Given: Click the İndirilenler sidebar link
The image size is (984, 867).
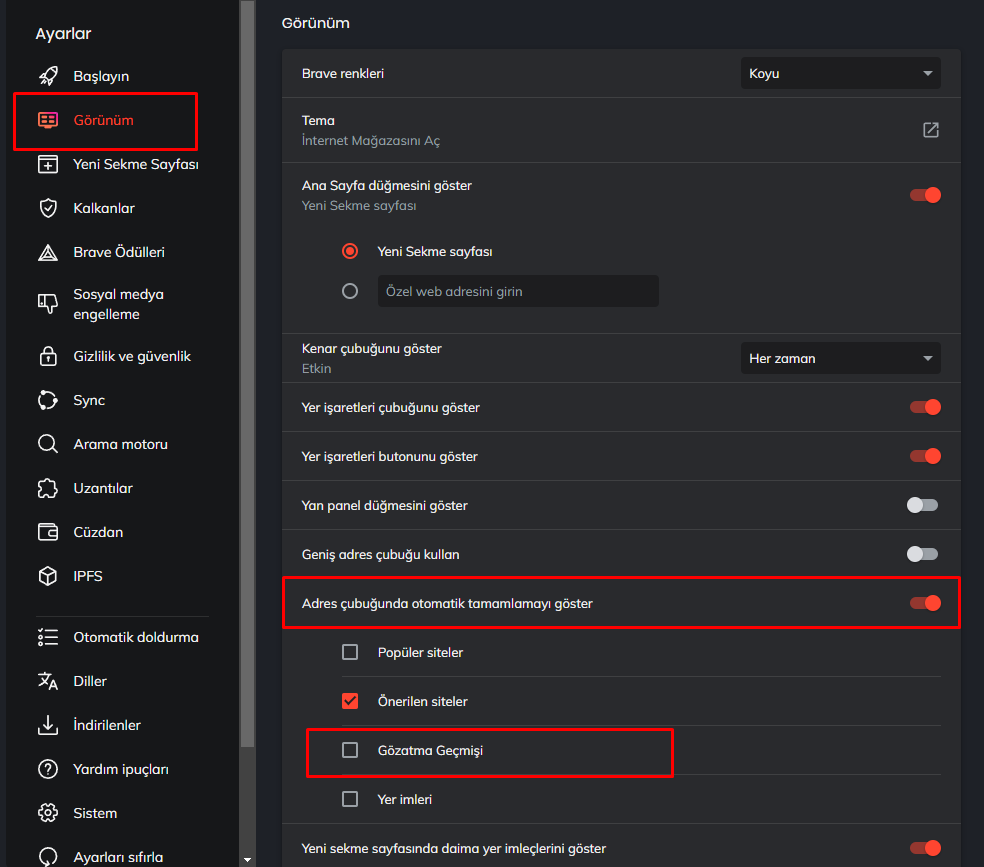Looking at the screenshot, I should click(x=107, y=725).
